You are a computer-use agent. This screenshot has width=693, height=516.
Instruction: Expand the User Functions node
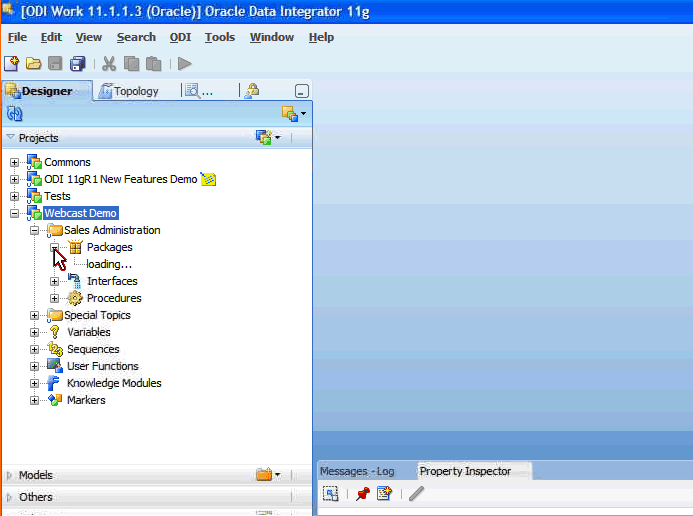click(34, 366)
